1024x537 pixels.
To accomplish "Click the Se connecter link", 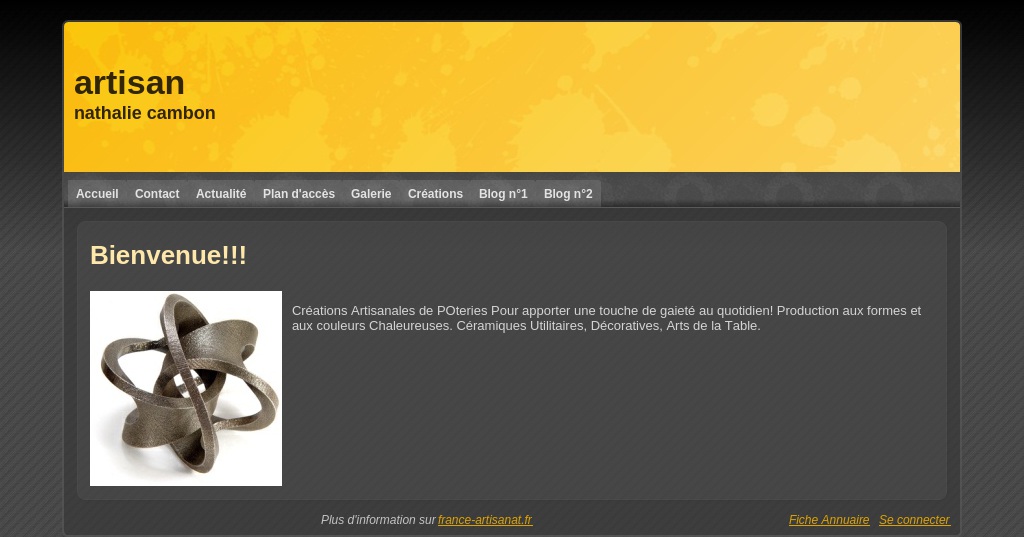I will (914, 520).
